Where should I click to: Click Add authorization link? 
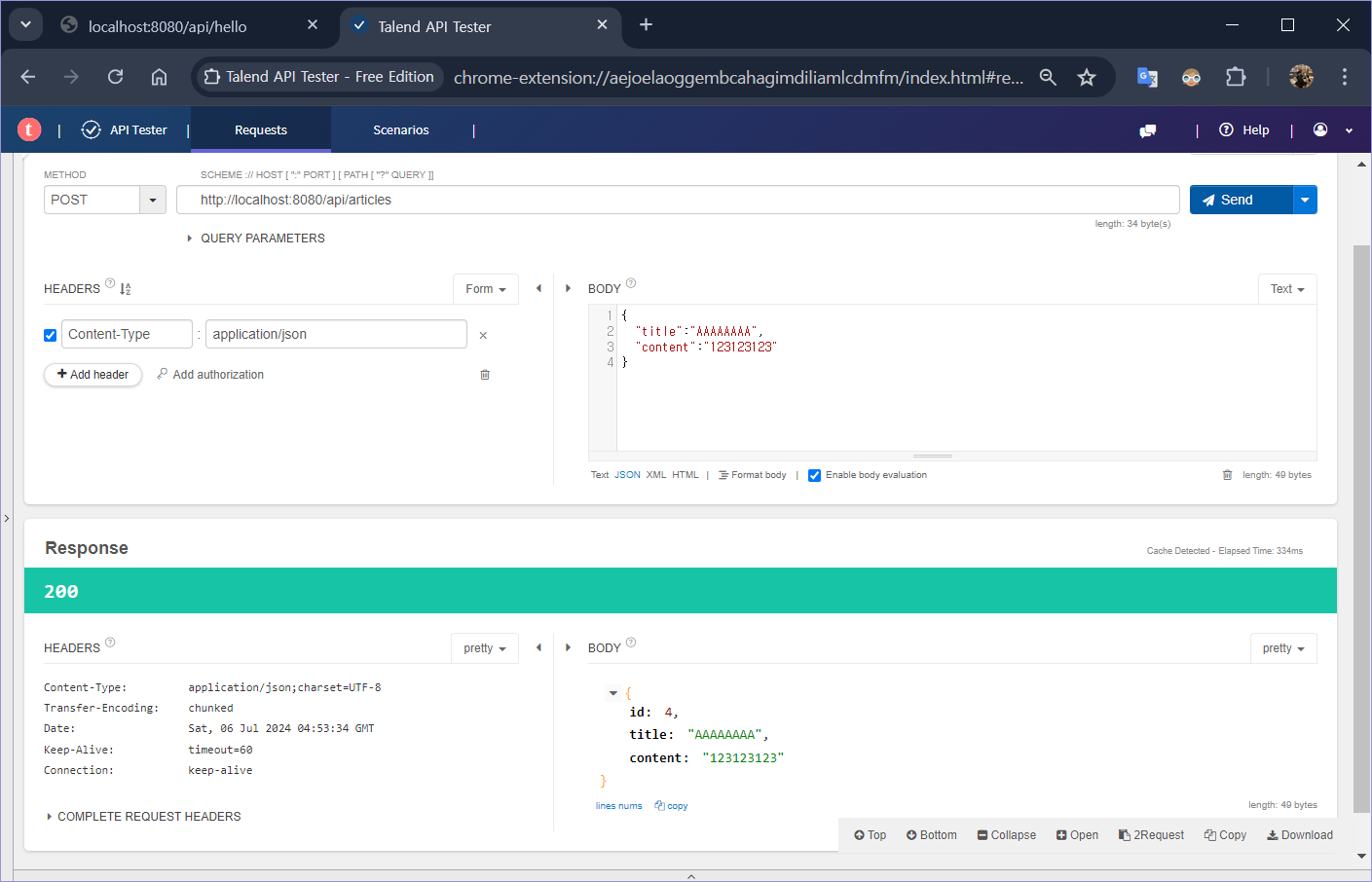pos(210,375)
